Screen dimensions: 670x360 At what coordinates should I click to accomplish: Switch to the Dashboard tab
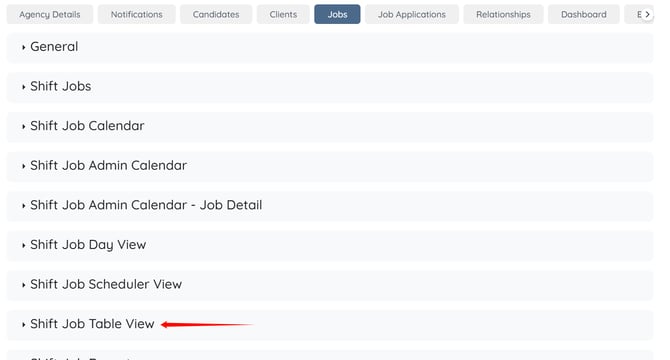pos(583,14)
